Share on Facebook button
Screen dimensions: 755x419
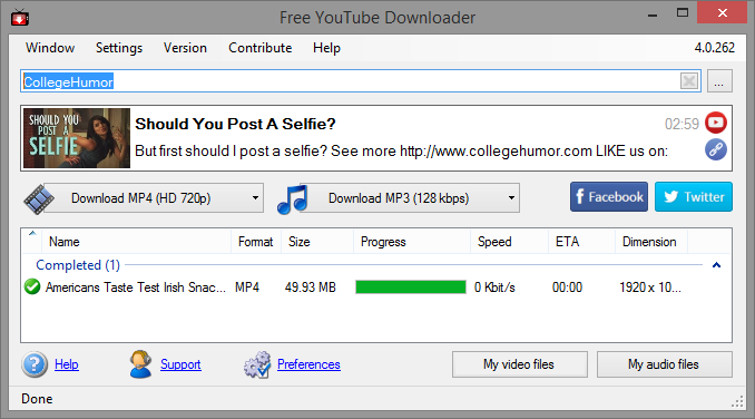click(609, 197)
